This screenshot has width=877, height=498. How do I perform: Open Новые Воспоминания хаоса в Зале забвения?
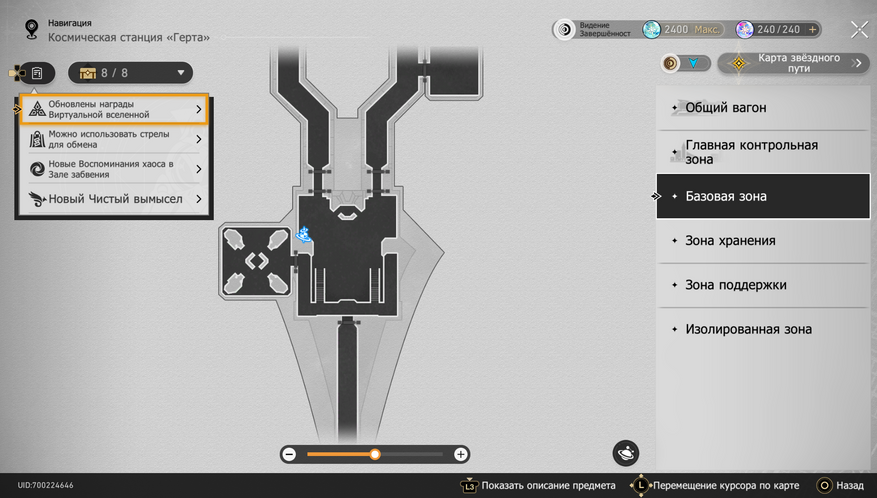114,169
